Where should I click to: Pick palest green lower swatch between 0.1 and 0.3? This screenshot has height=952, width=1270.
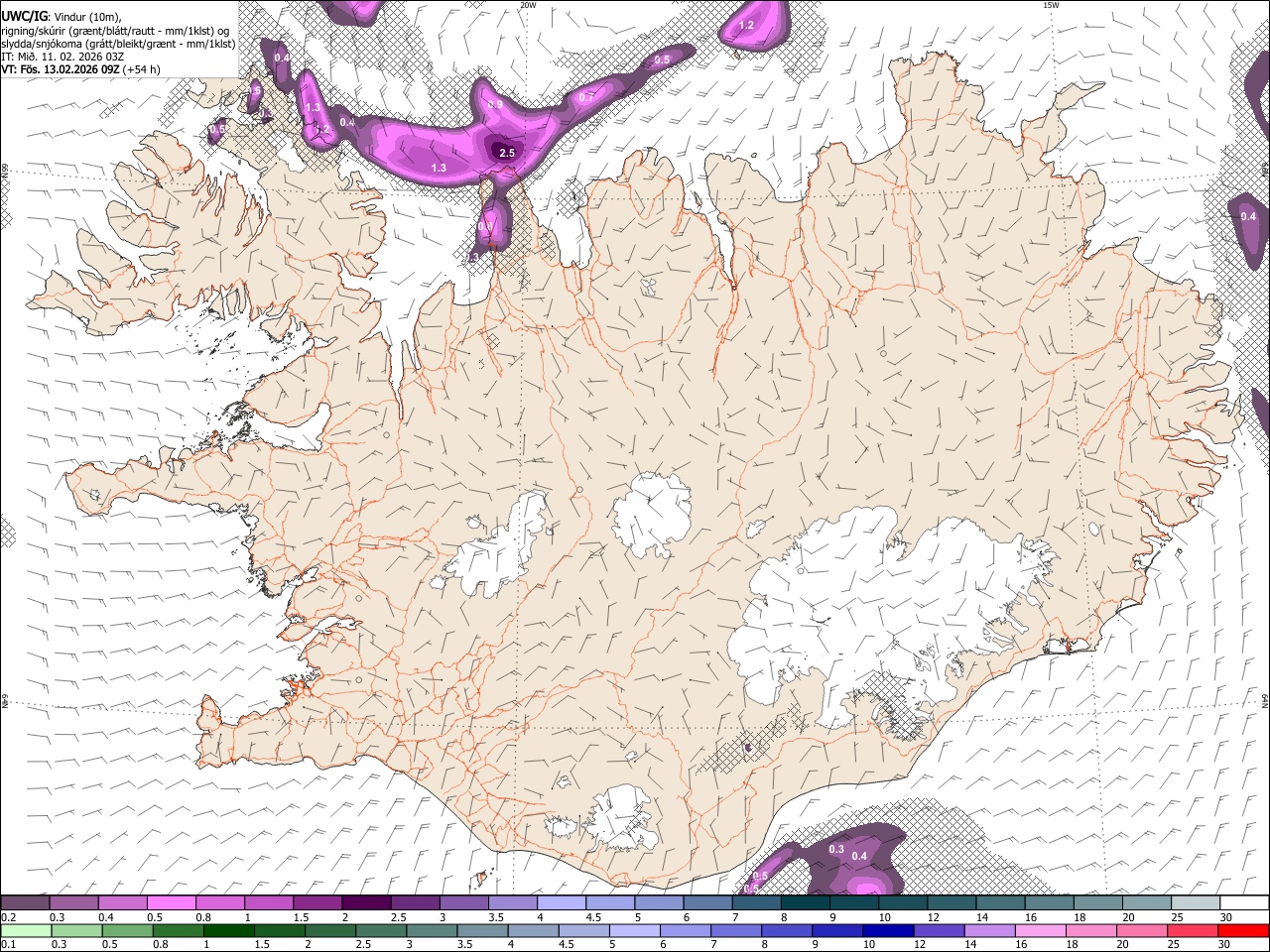[26, 930]
